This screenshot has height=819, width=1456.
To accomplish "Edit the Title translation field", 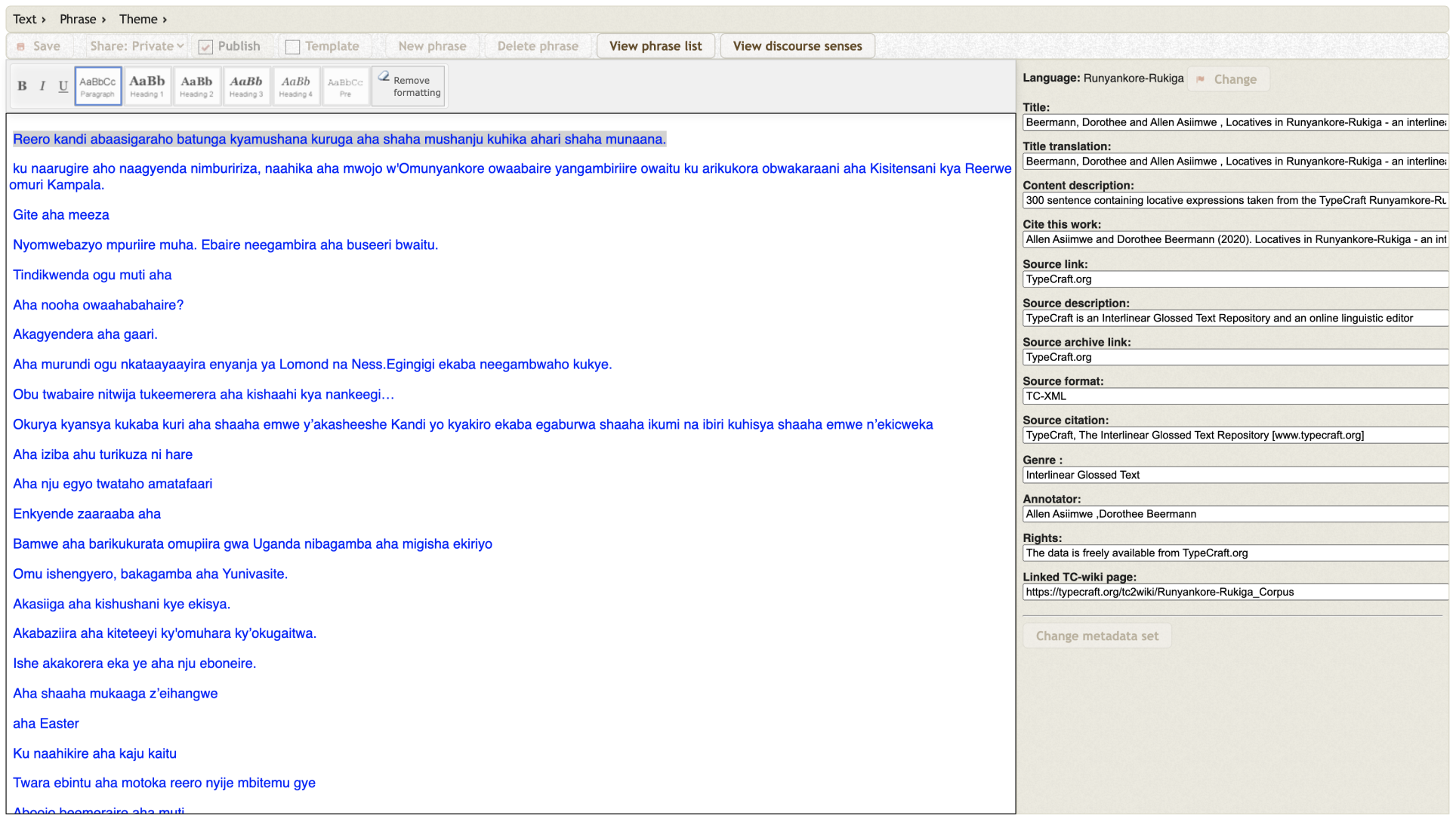I will pos(1235,162).
